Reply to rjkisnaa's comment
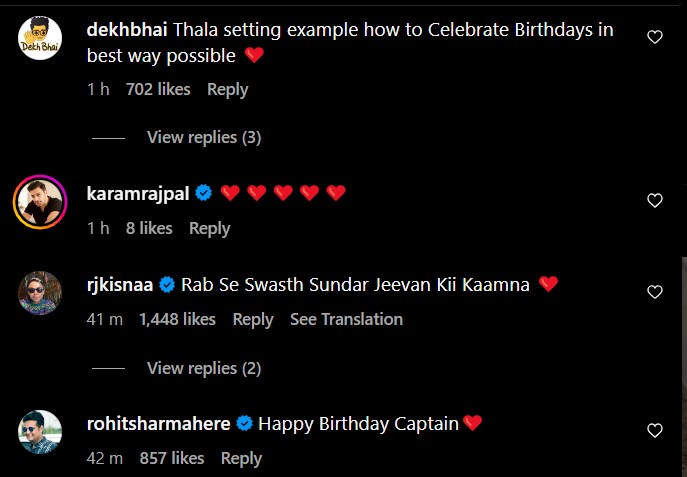The width and height of the screenshot is (687, 477). pyautogui.click(x=253, y=319)
